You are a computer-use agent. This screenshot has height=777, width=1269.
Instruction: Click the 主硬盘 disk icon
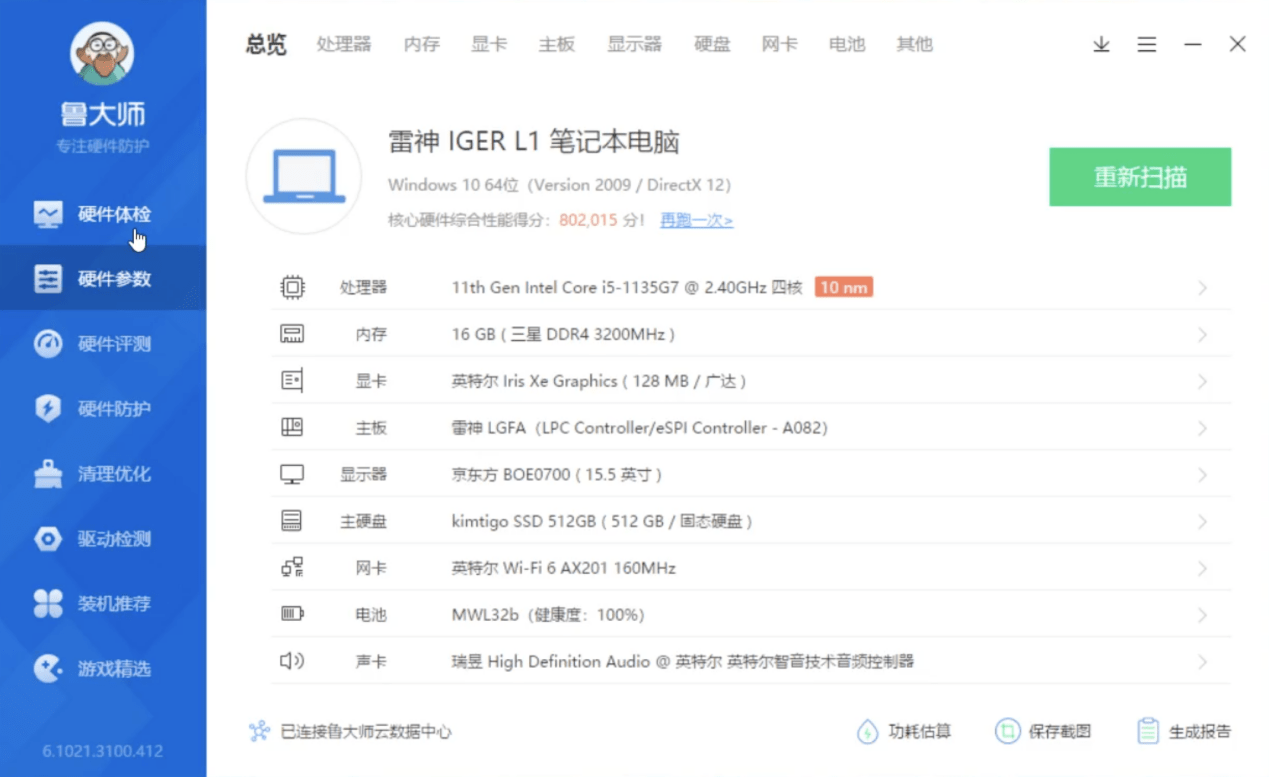pos(292,521)
